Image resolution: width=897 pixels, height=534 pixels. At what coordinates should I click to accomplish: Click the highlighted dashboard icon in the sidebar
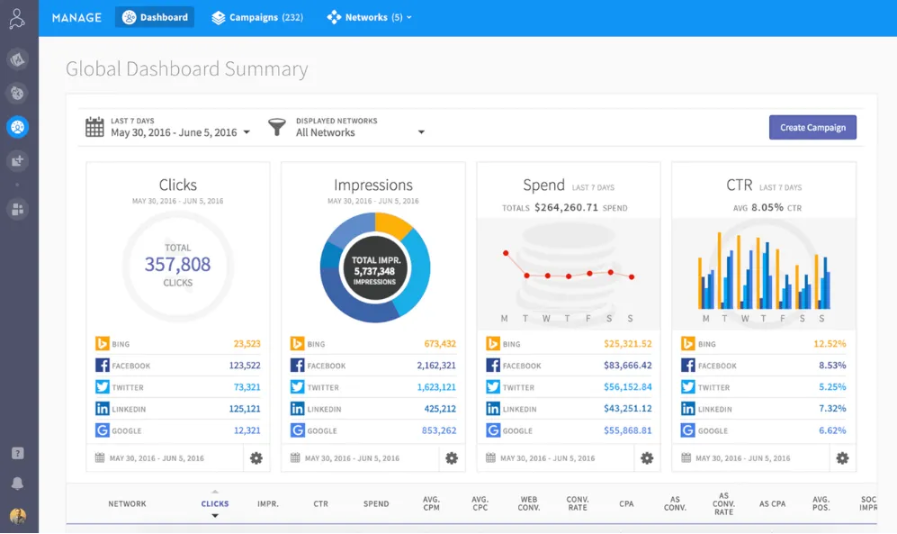point(17,127)
